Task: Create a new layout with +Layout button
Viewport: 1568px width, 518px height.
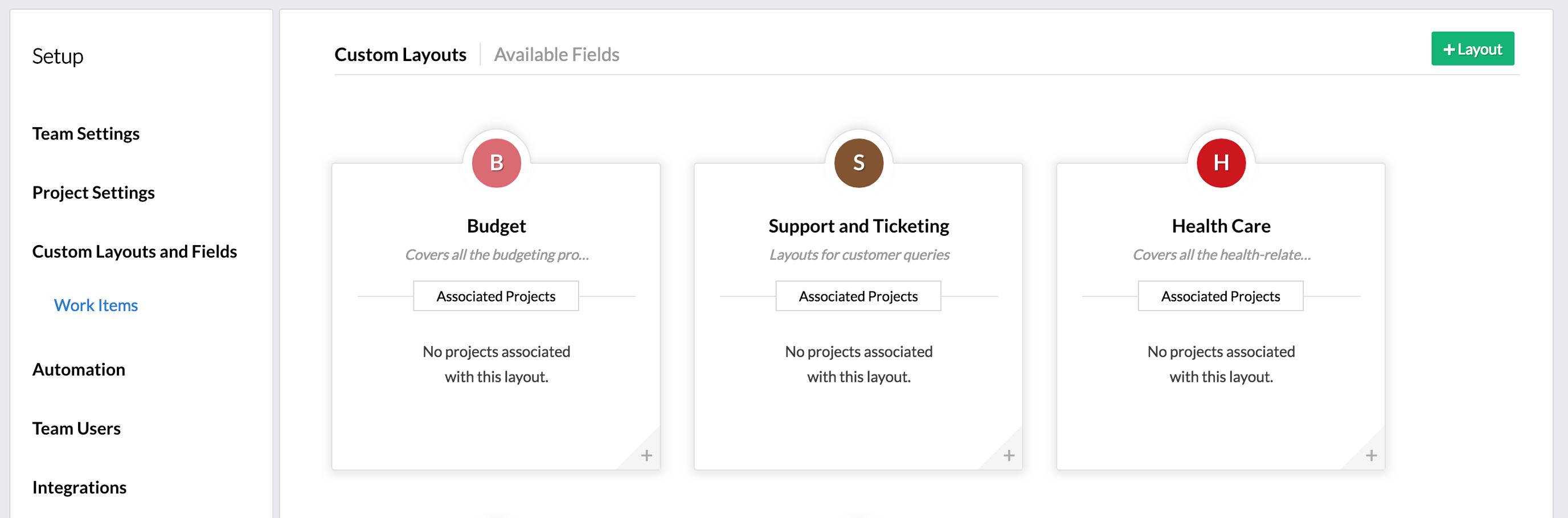Action: [x=1472, y=48]
